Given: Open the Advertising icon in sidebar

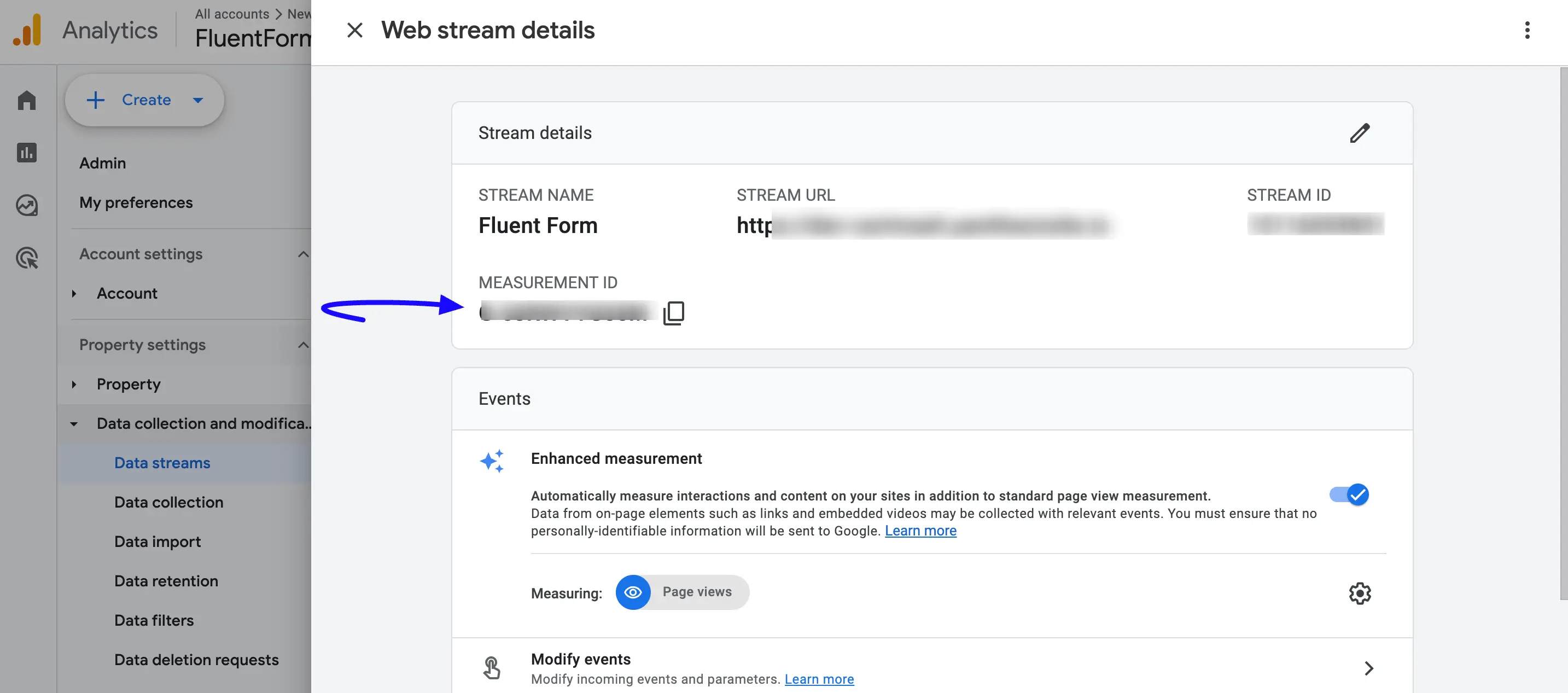Looking at the screenshot, I should click(x=27, y=258).
